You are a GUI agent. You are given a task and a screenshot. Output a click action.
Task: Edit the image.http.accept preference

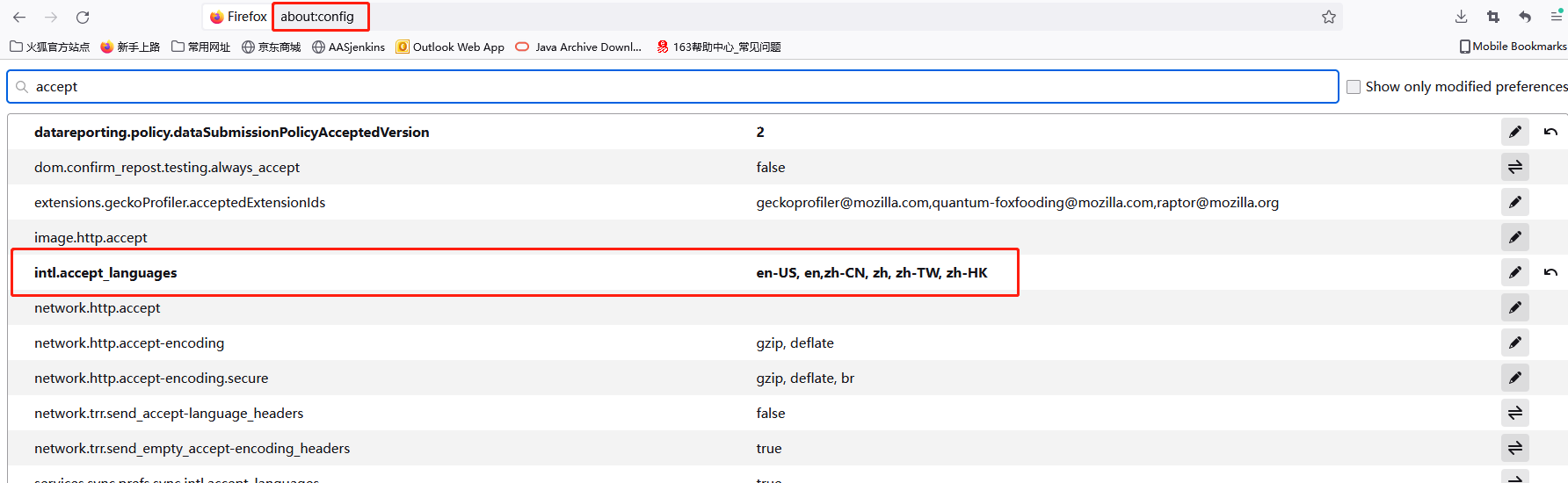1514,237
